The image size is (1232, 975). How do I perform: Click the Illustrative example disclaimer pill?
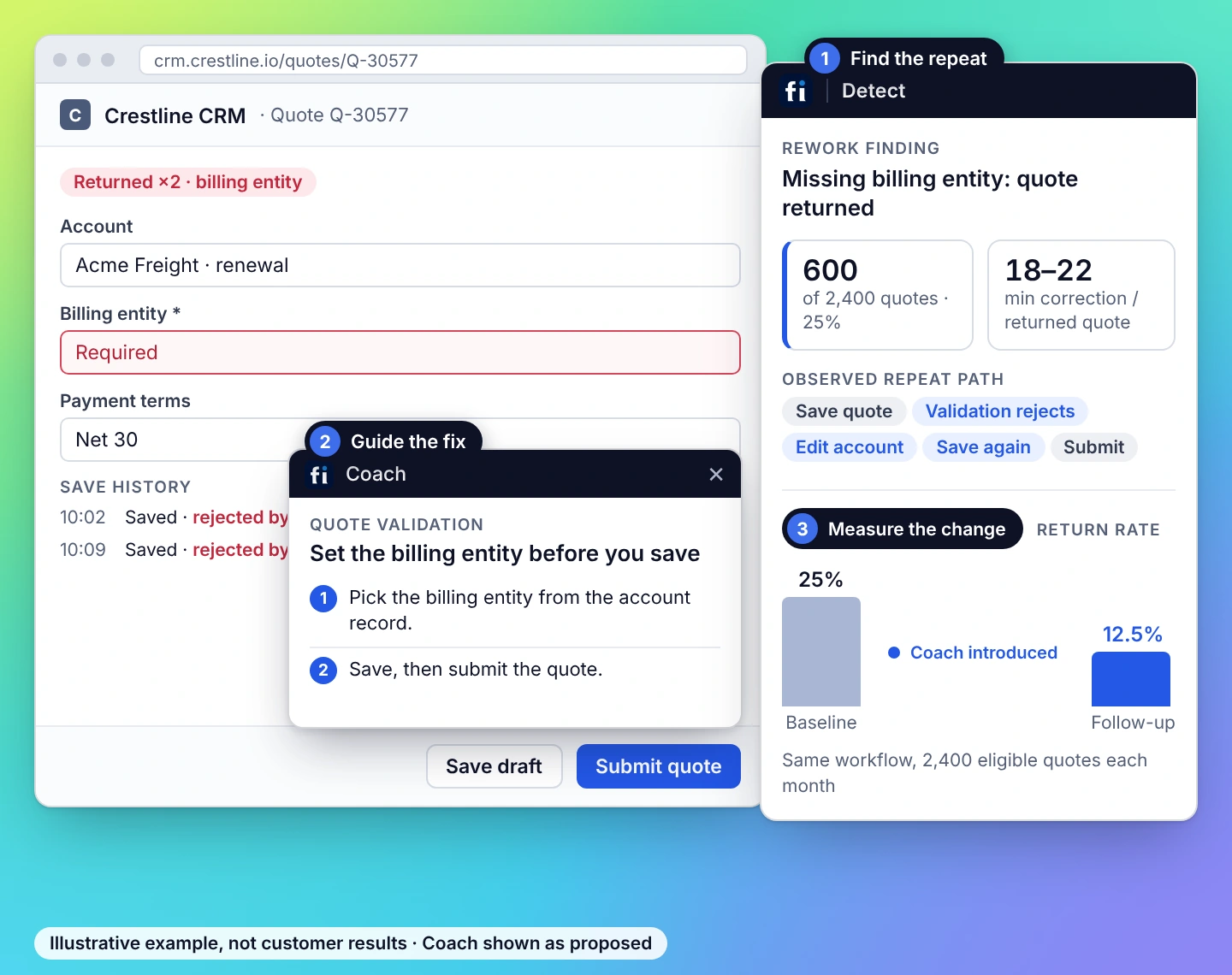click(351, 943)
